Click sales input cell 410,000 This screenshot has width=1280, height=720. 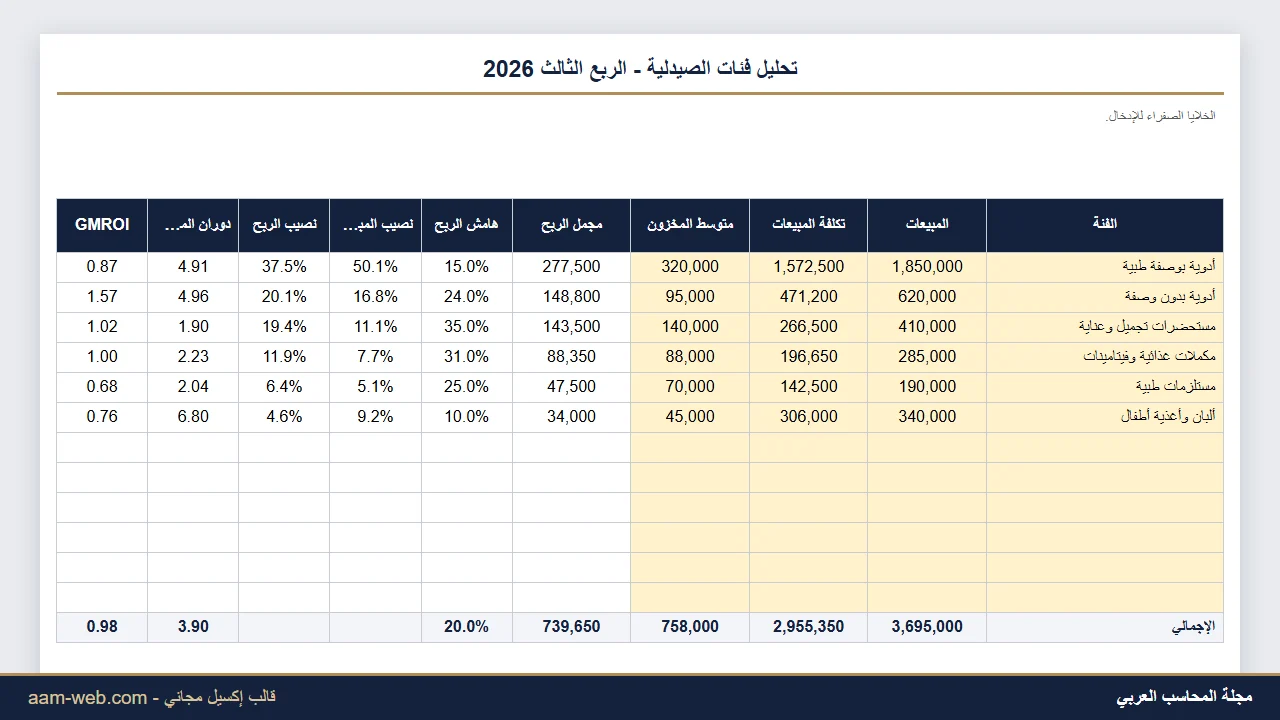tap(927, 327)
